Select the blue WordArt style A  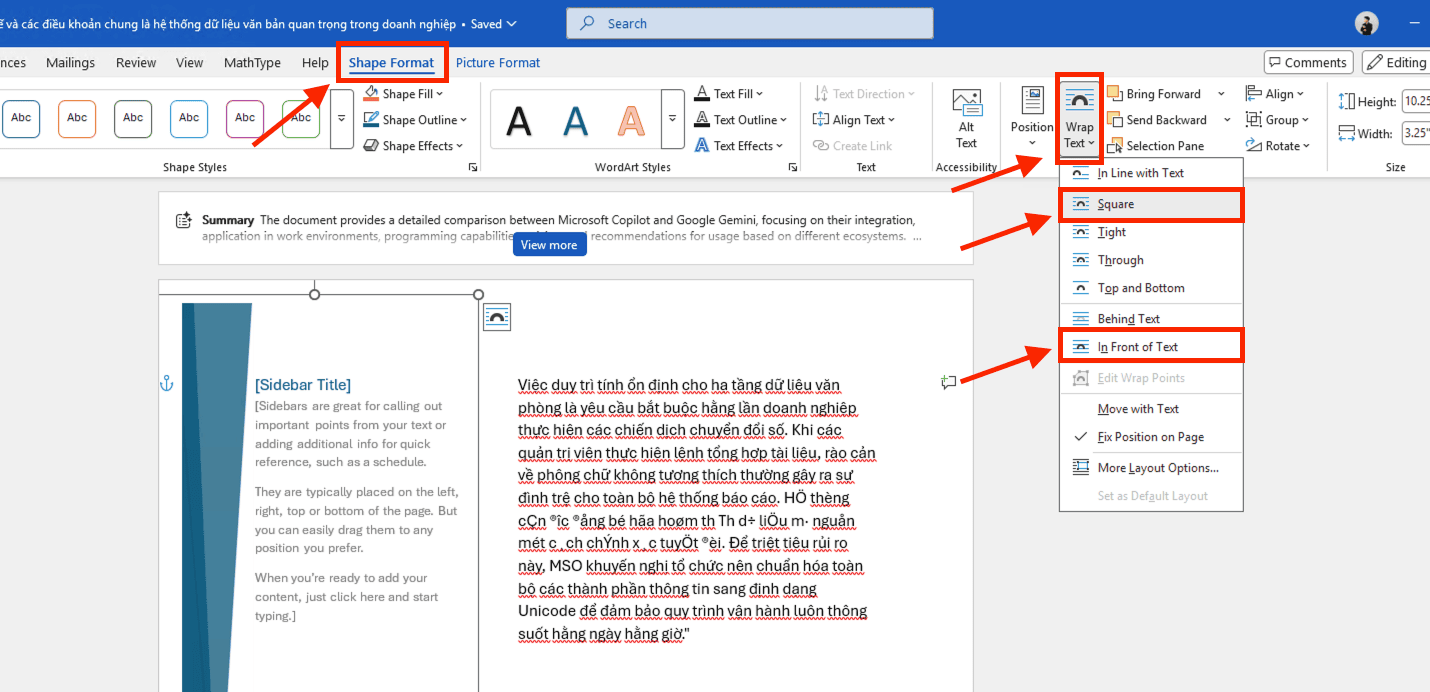[x=575, y=120]
